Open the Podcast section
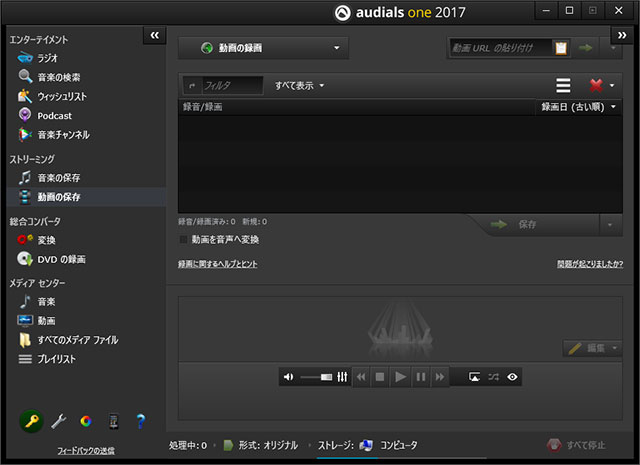 (x=45, y=116)
